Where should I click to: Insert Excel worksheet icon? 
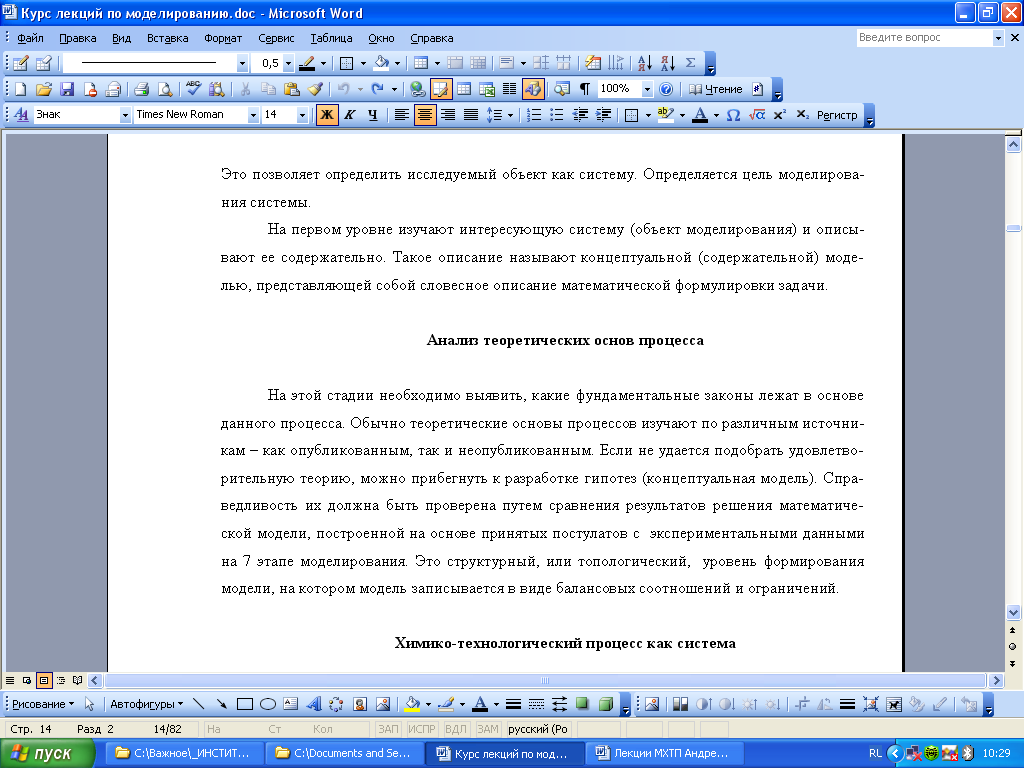coord(487,89)
